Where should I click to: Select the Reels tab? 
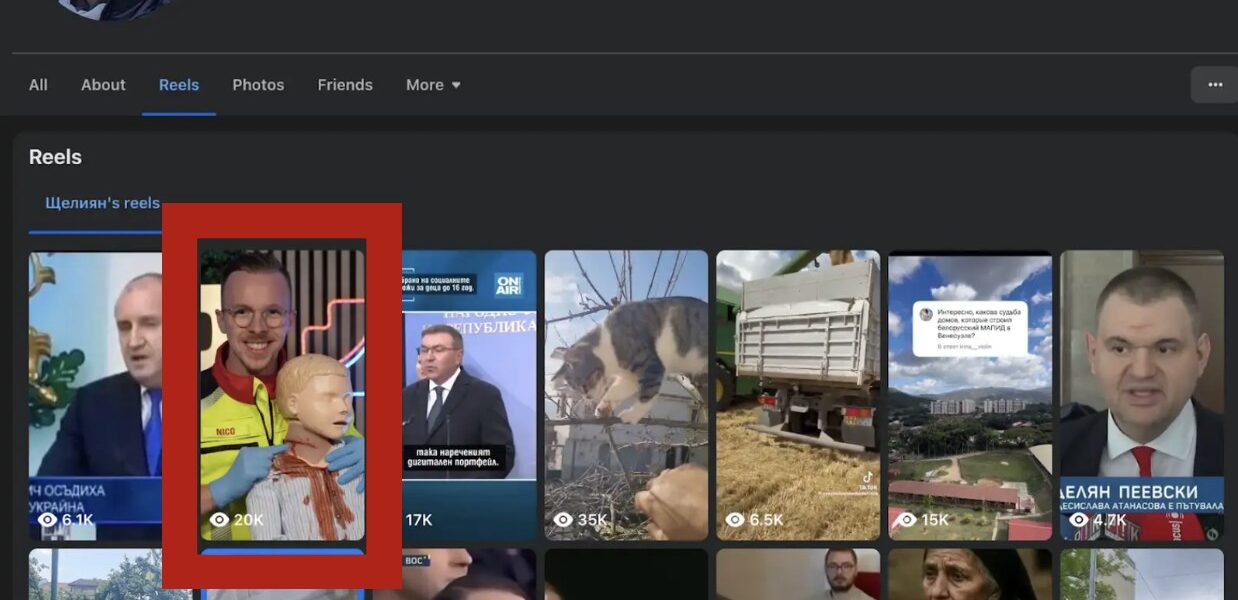179,85
